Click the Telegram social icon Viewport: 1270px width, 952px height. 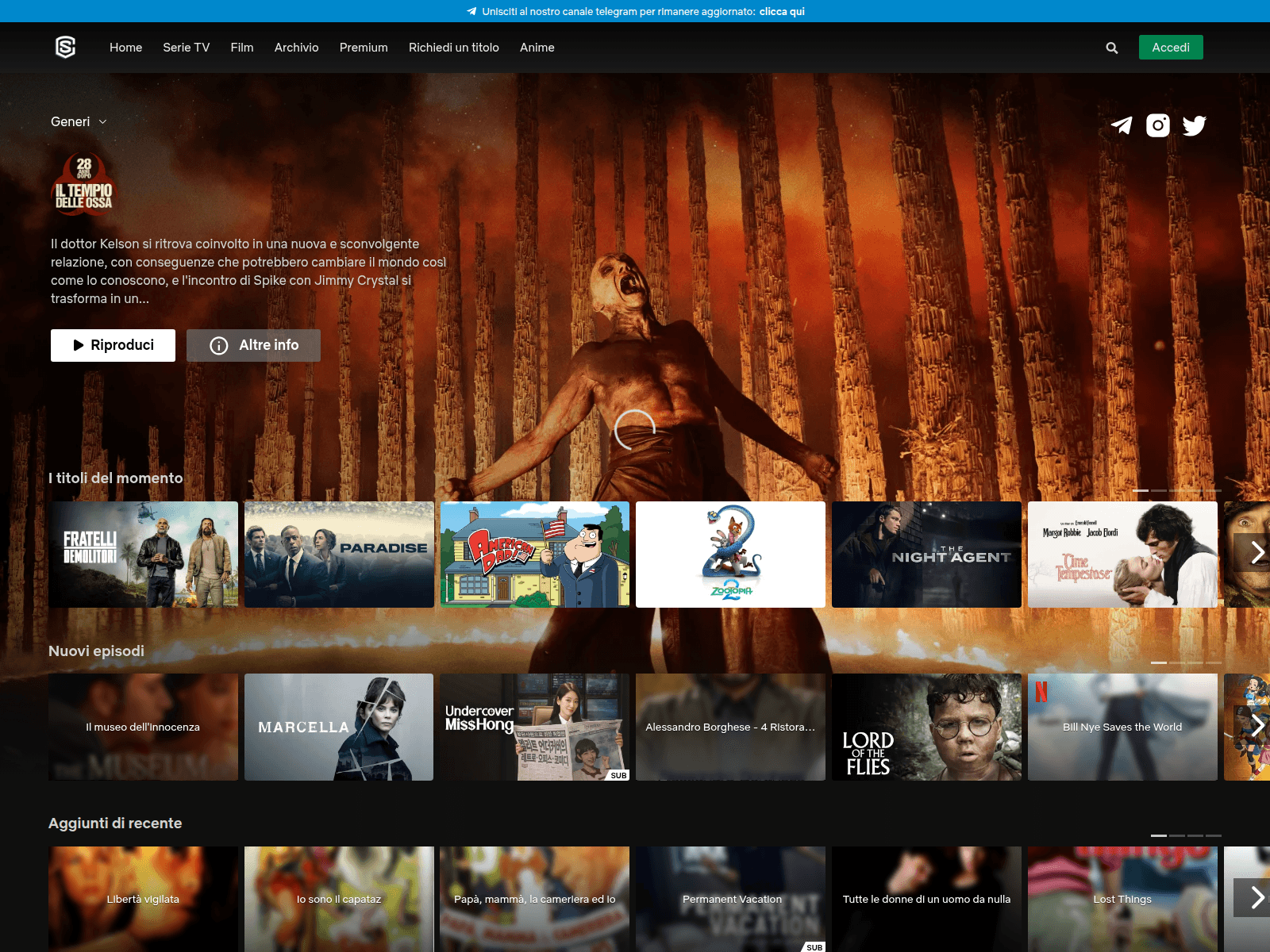click(x=1121, y=125)
